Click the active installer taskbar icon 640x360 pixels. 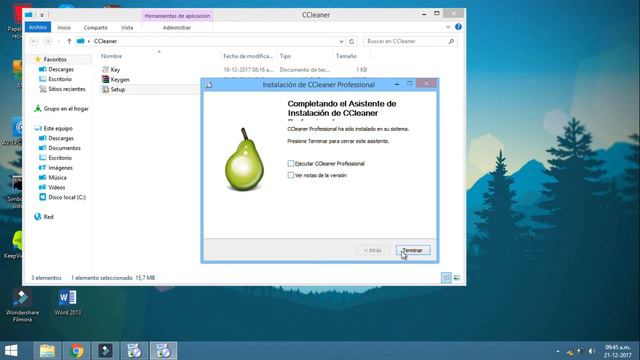[x=163, y=351]
